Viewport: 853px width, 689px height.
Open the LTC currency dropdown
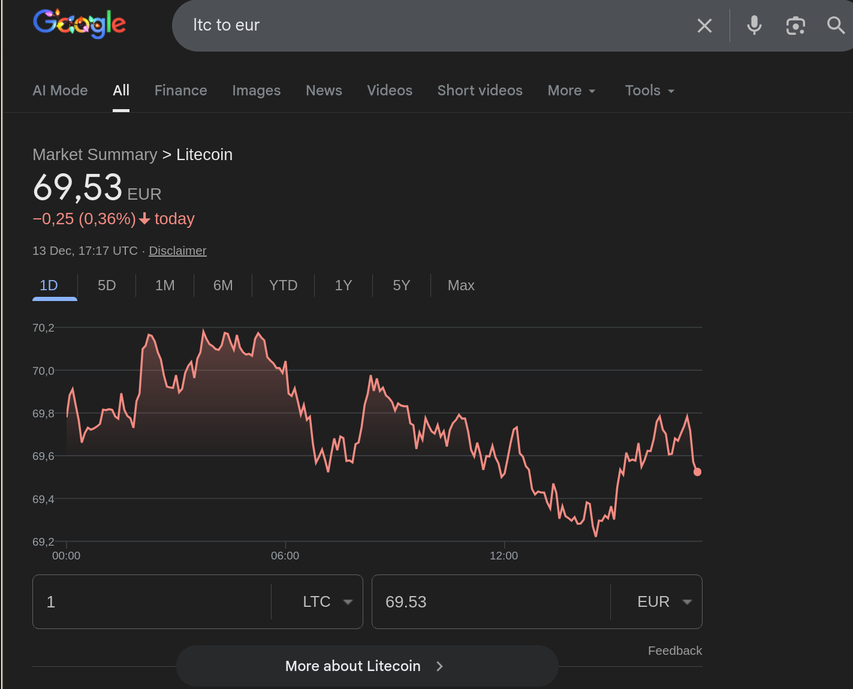pos(327,602)
